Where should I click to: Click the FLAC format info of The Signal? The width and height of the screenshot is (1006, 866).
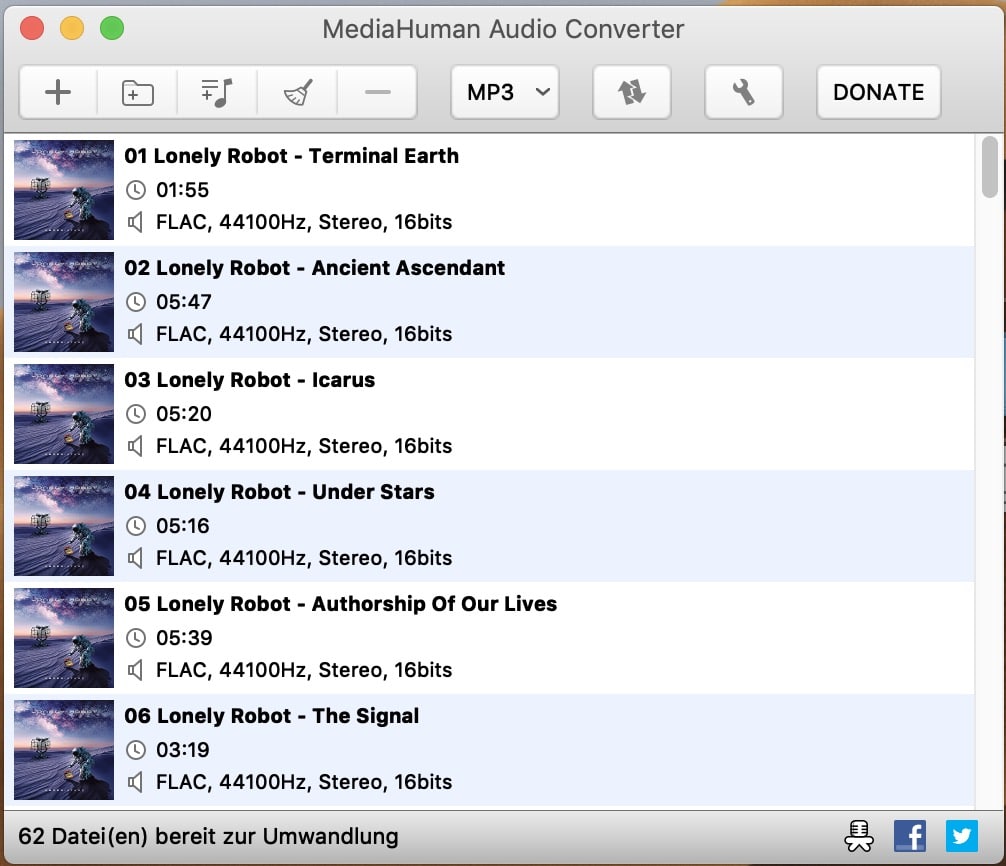pos(304,782)
